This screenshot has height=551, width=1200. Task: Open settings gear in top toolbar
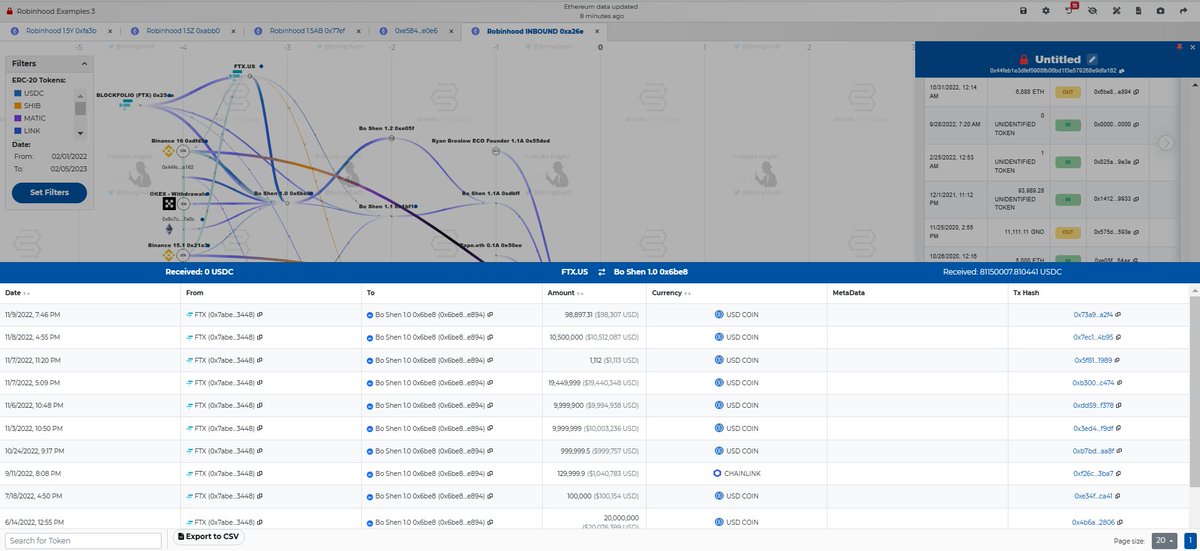[x=1045, y=10]
